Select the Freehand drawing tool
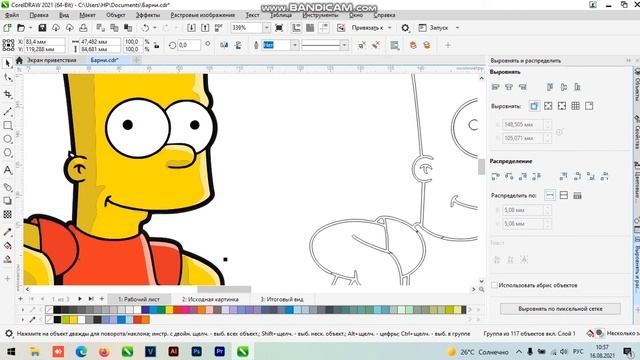 [x=7, y=111]
